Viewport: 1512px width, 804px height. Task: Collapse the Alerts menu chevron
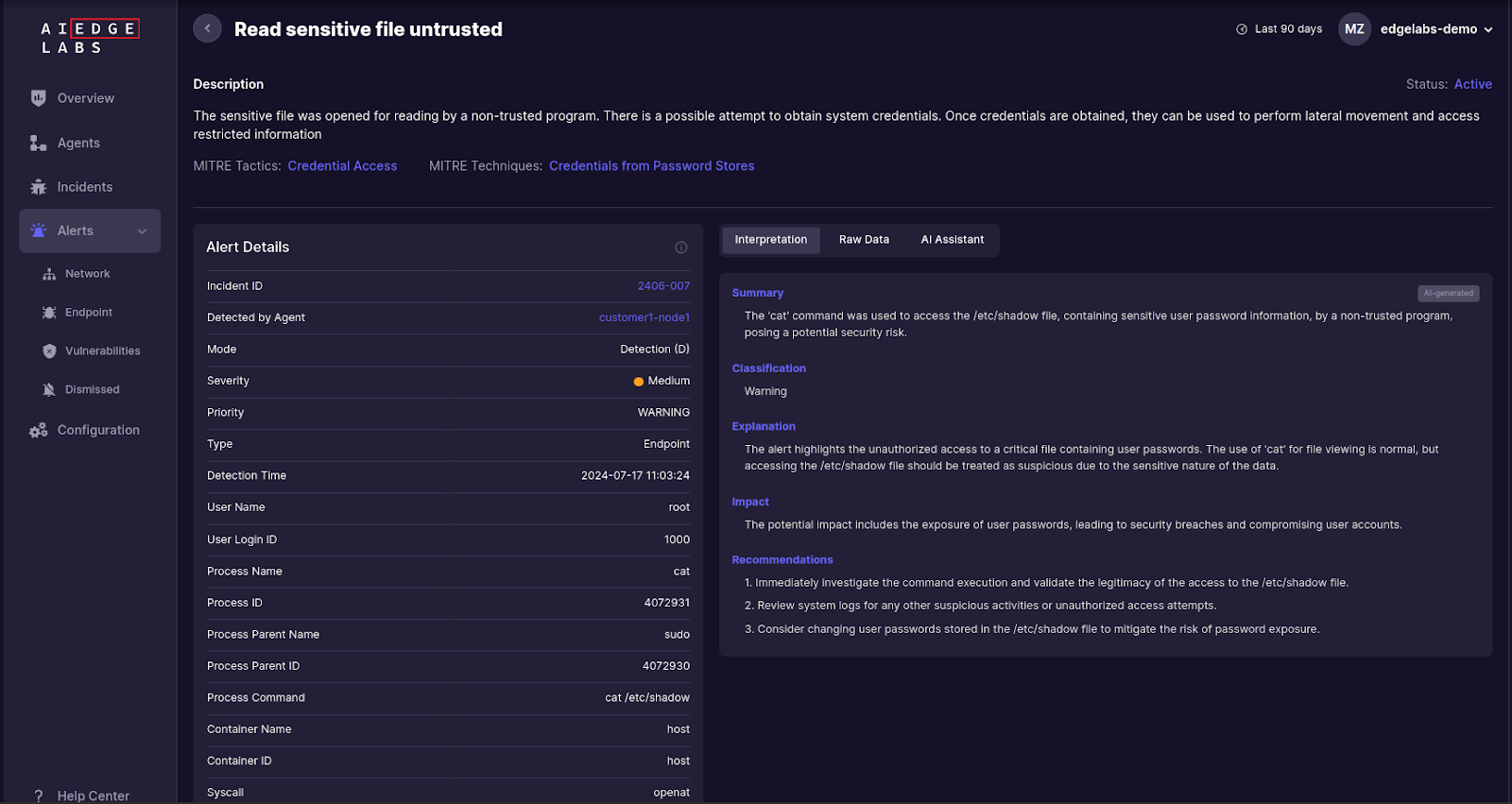143,231
